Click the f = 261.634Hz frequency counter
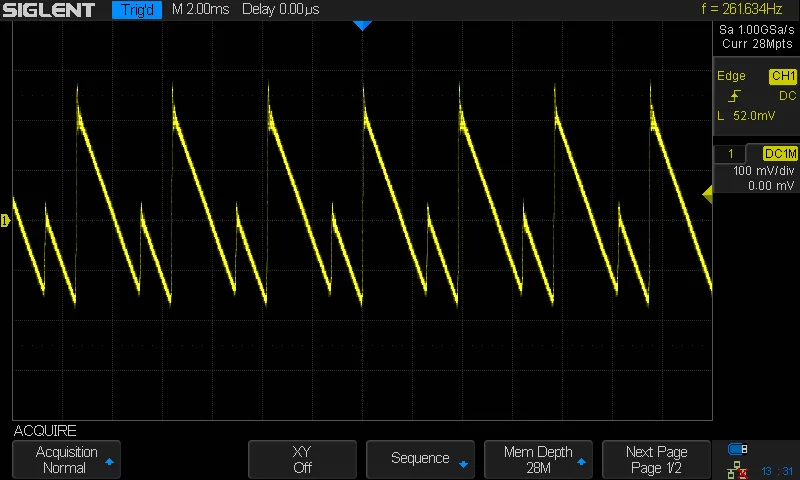 click(741, 9)
